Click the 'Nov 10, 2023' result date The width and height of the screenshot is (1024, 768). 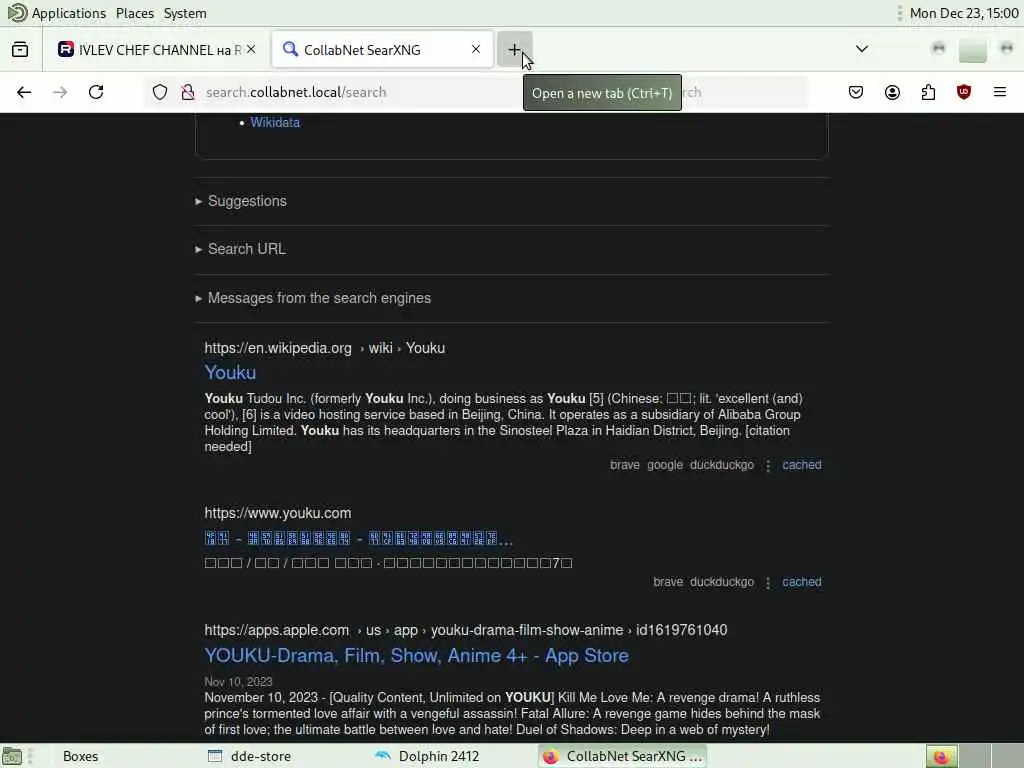(x=238, y=682)
